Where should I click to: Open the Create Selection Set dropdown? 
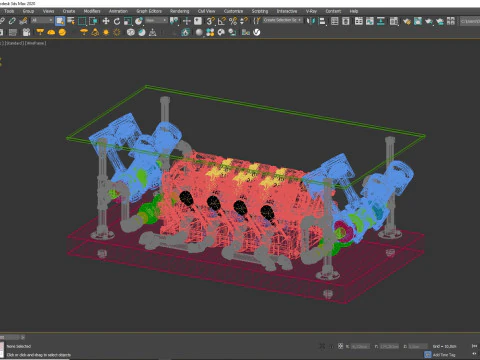click(283, 20)
